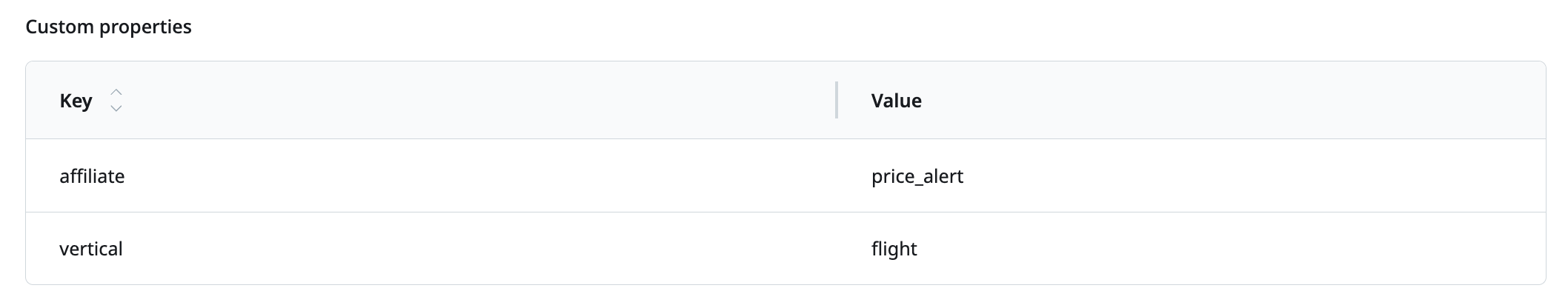Click the Custom properties section heading

[x=108, y=27]
